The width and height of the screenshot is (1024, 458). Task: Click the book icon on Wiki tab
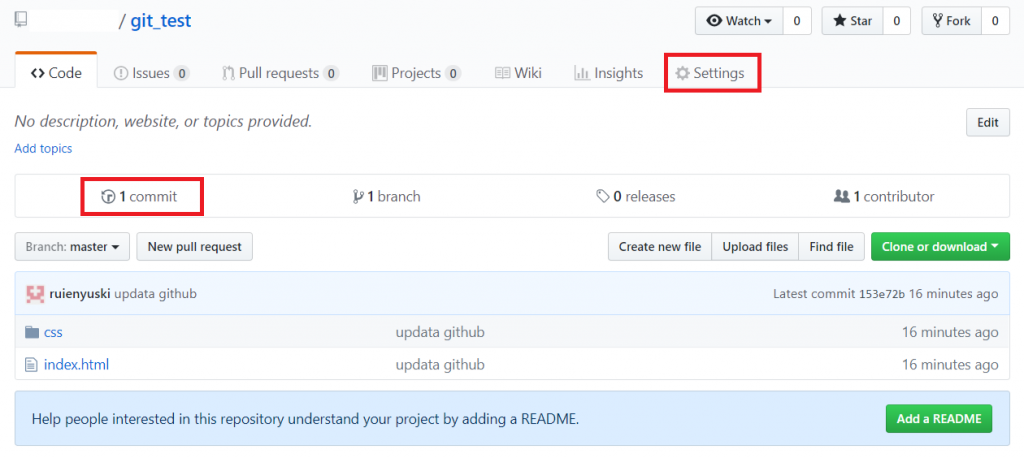[502, 73]
